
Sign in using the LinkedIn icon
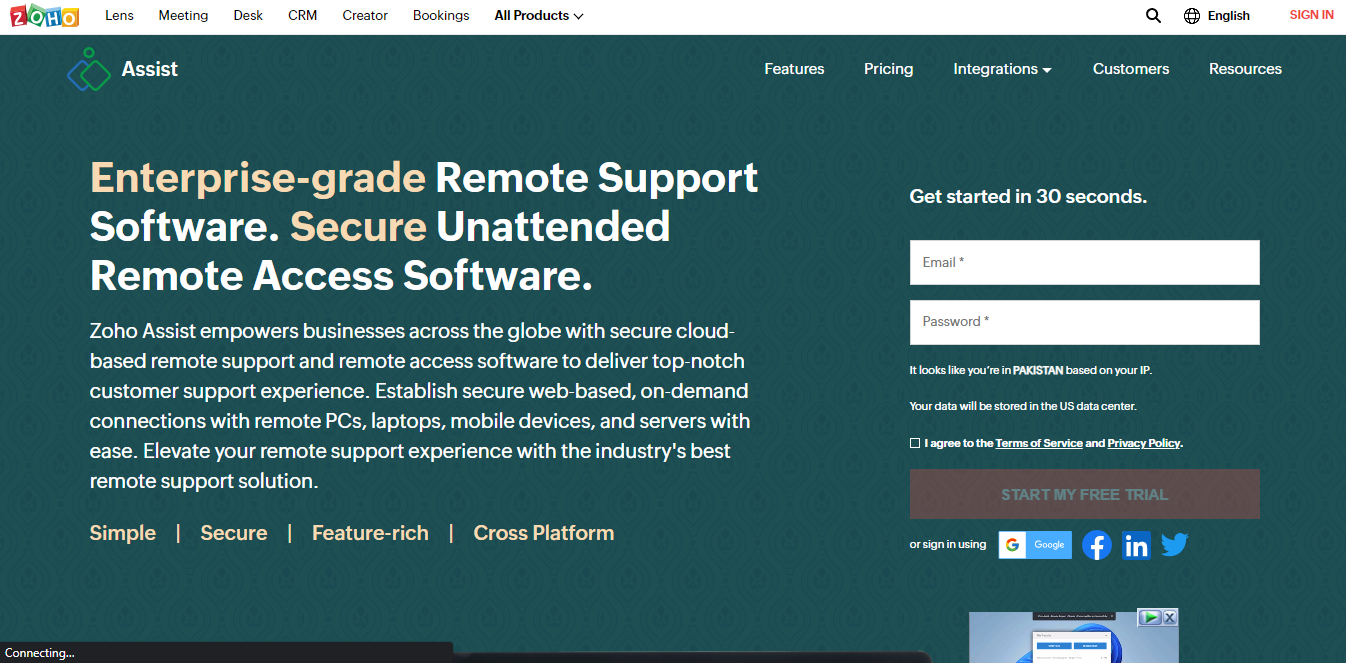coord(1136,545)
